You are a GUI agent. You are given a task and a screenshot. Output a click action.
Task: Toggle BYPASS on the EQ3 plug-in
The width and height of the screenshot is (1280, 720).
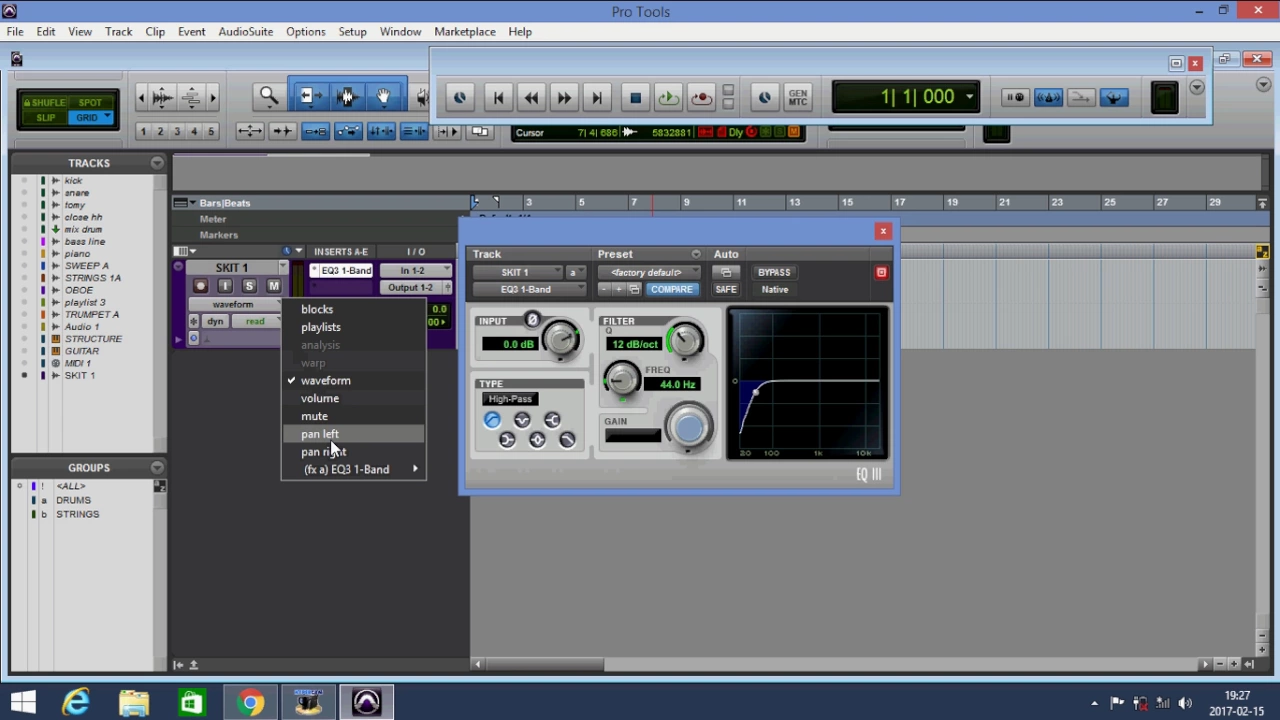click(x=774, y=272)
